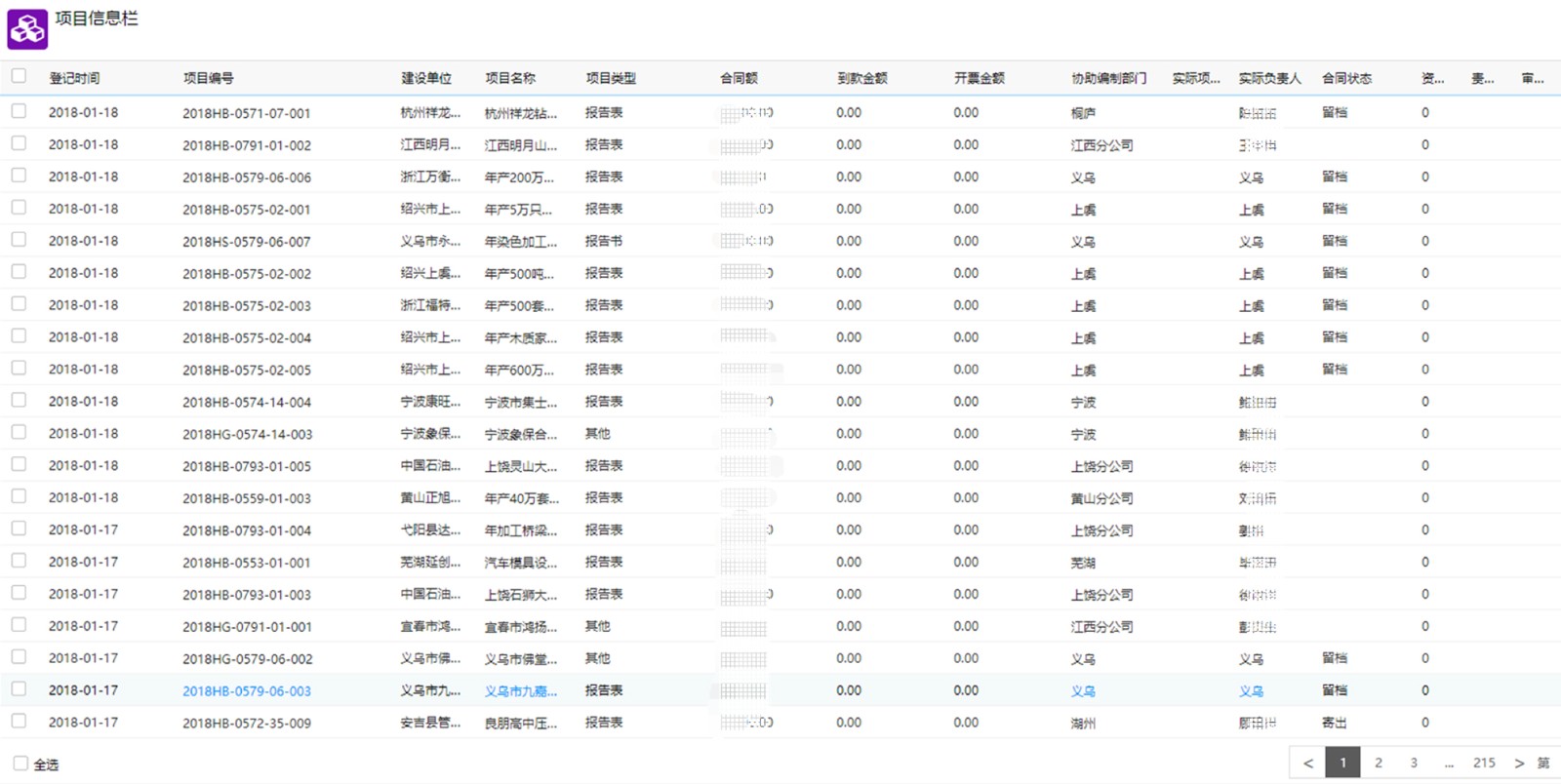Click the 湖州 department cell
The image size is (1561, 784).
click(x=1083, y=724)
